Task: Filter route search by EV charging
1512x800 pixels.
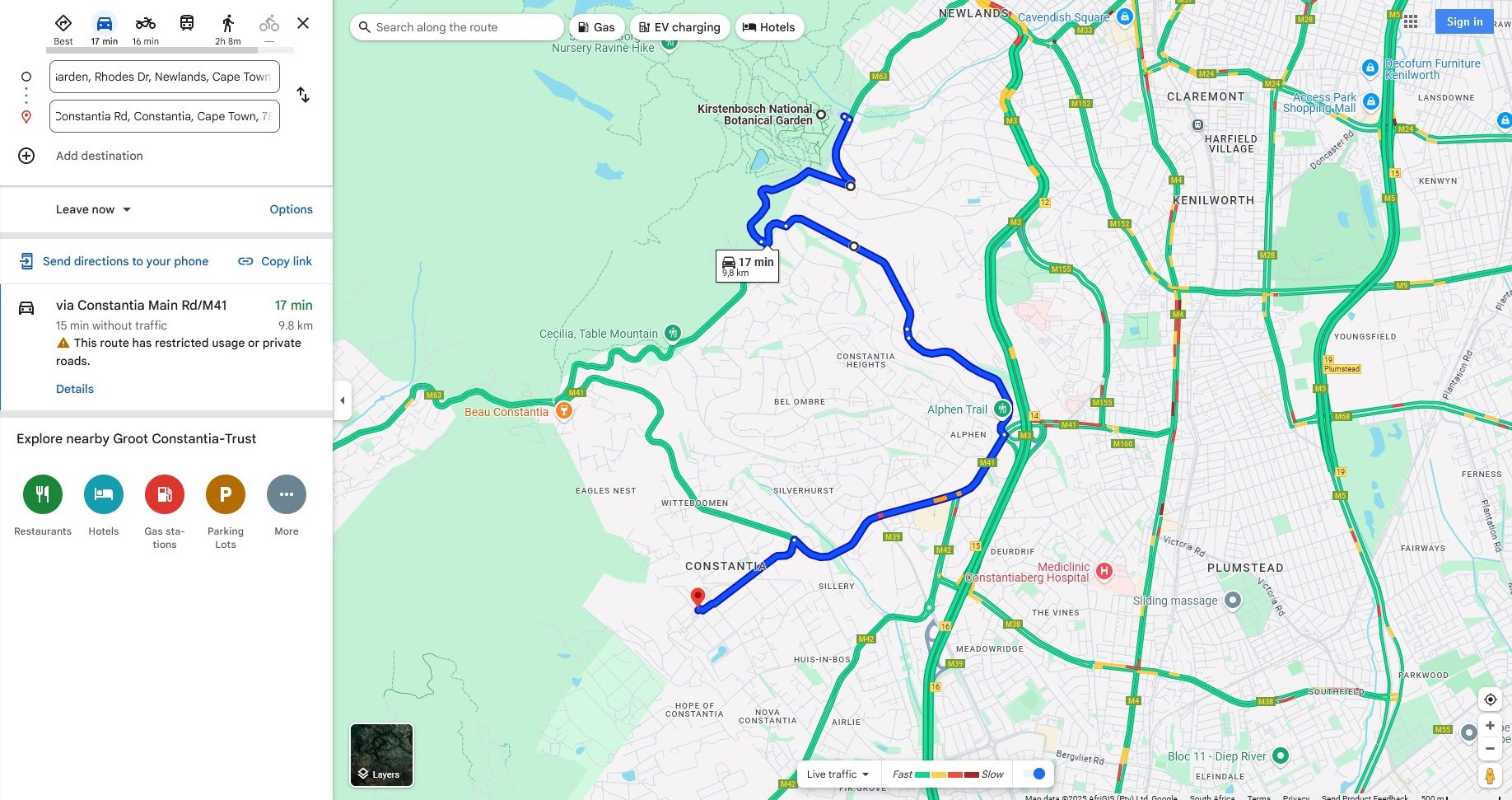Action: (x=680, y=27)
